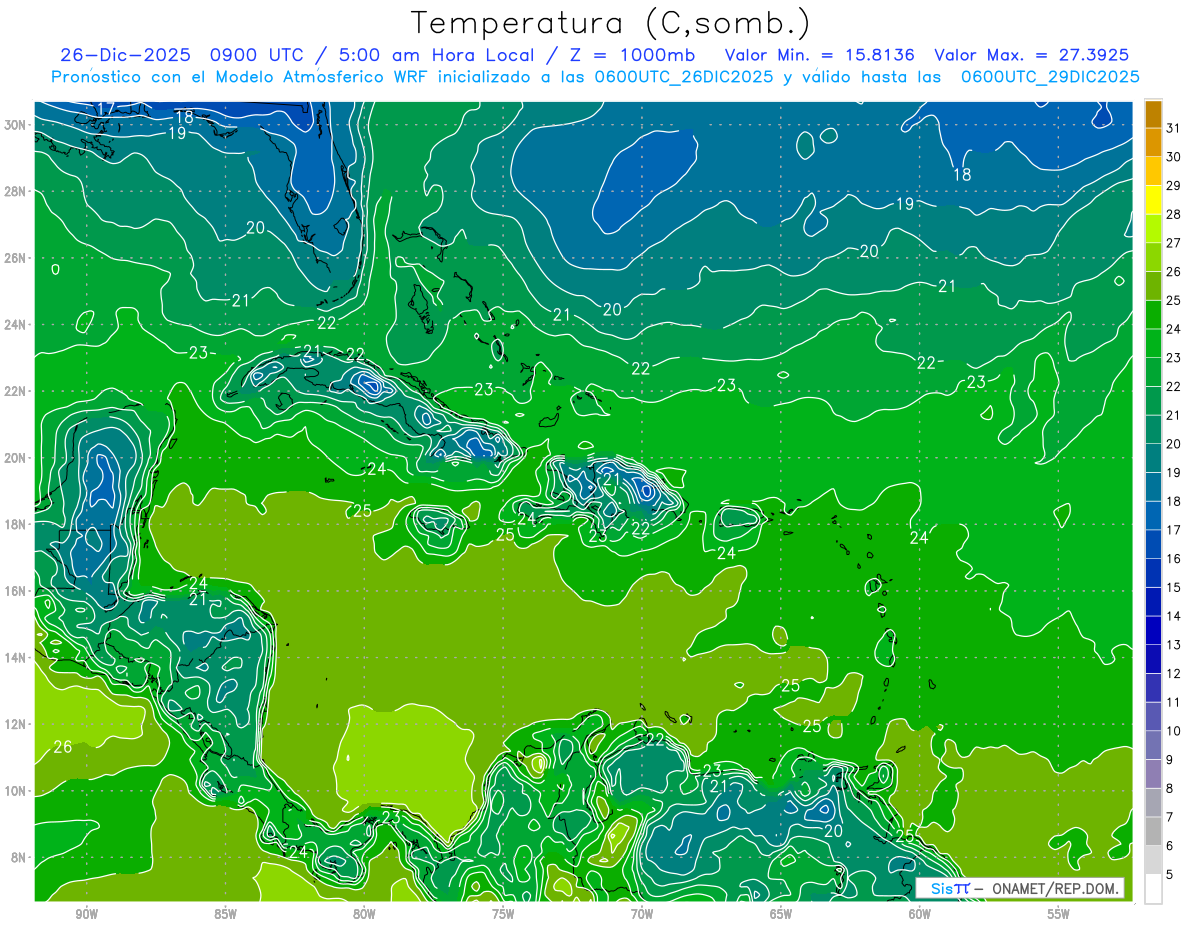Click the 12N latitude axis label

coord(17,724)
